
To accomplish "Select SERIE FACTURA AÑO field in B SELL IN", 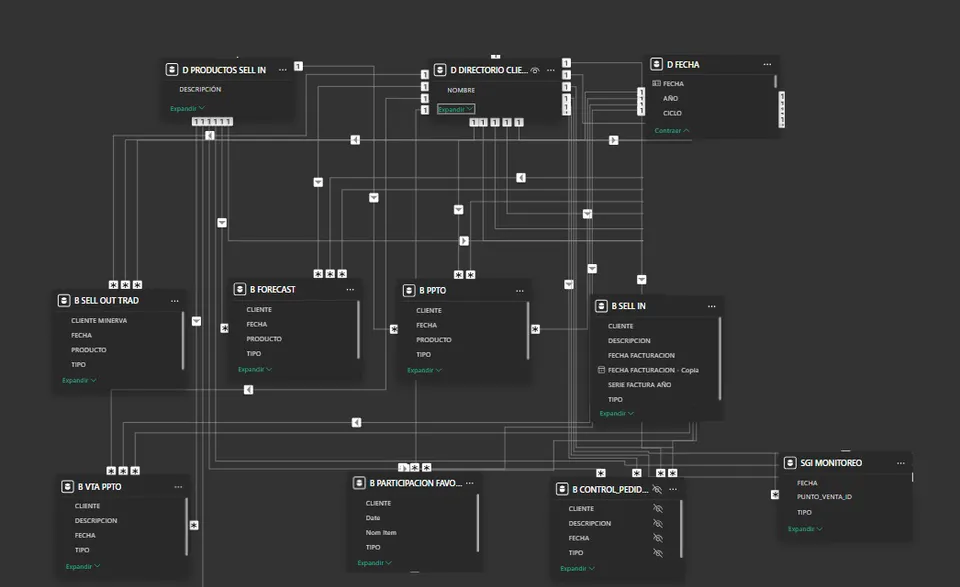I will 639,384.
